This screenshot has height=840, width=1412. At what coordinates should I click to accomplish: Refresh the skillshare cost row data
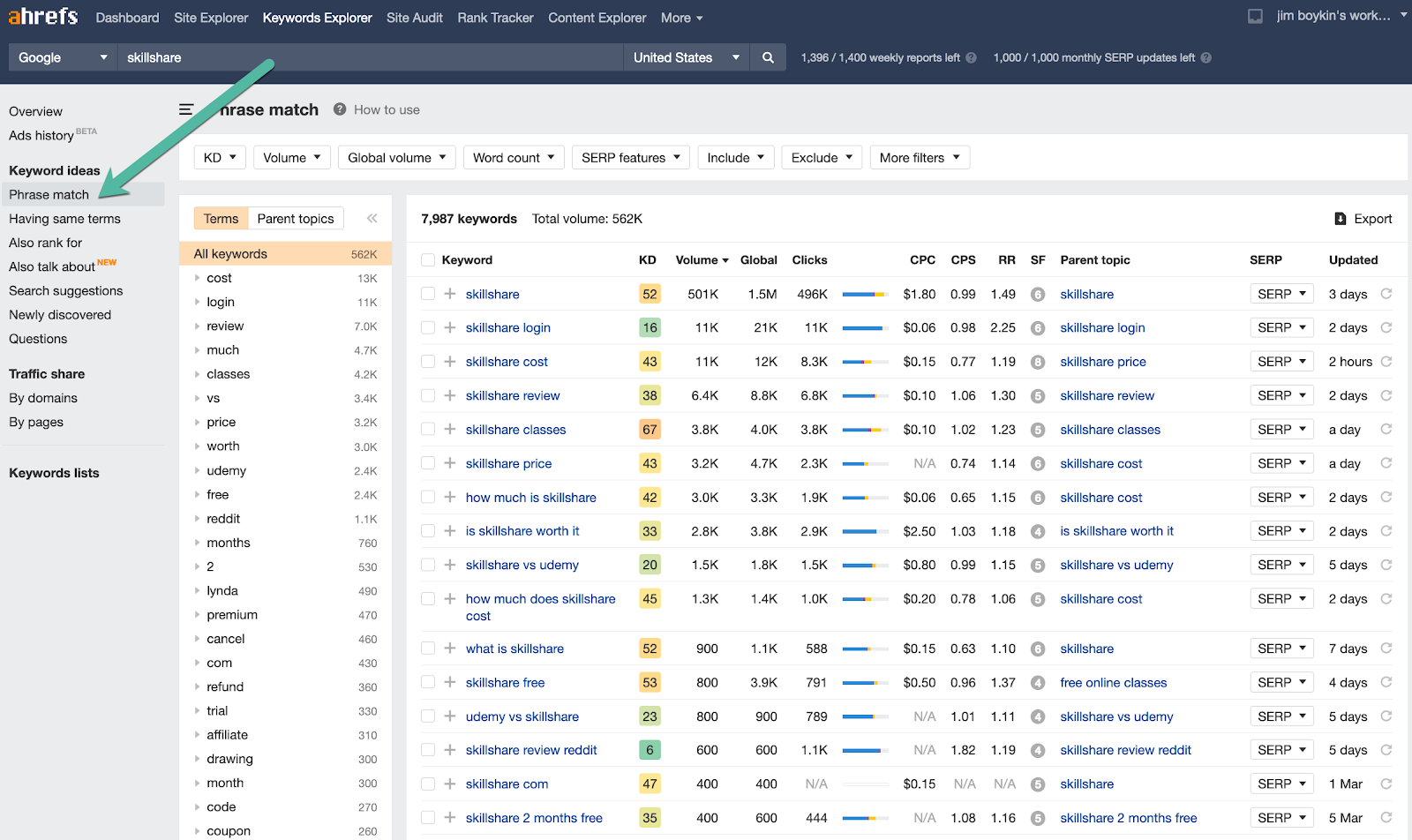pos(1386,362)
